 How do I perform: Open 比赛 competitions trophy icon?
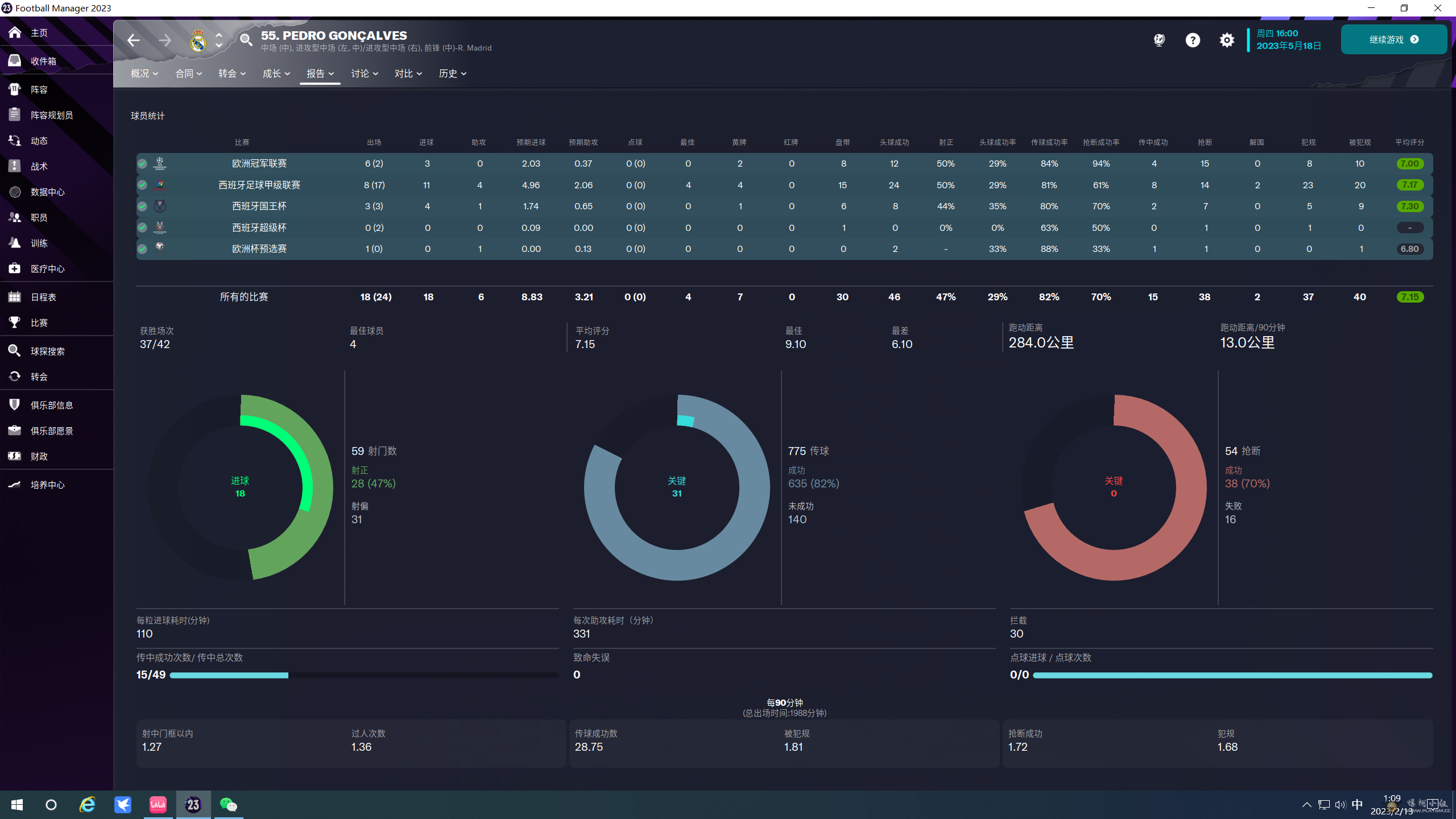(15, 322)
